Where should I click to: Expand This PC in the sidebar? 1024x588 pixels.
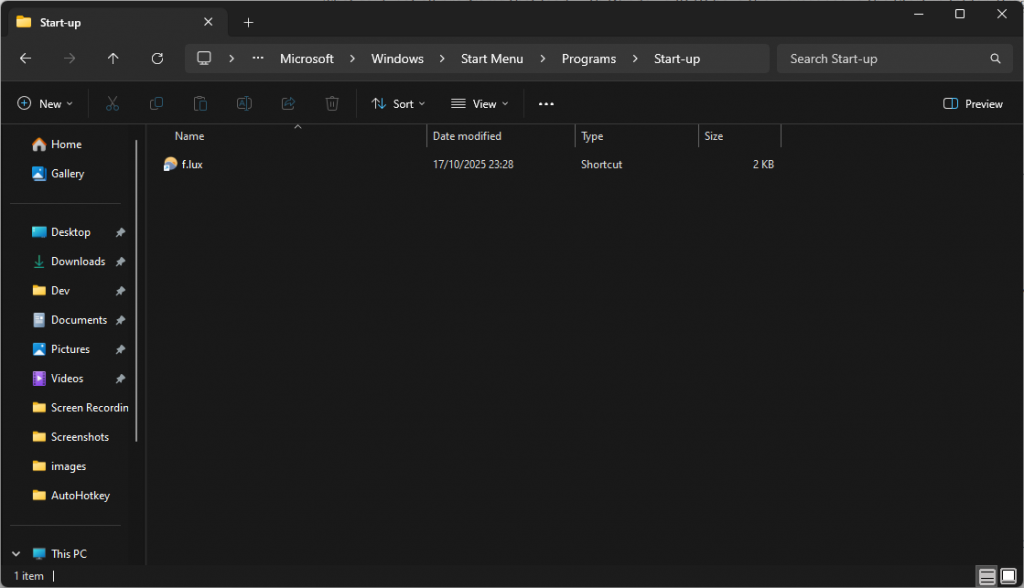coord(15,553)
